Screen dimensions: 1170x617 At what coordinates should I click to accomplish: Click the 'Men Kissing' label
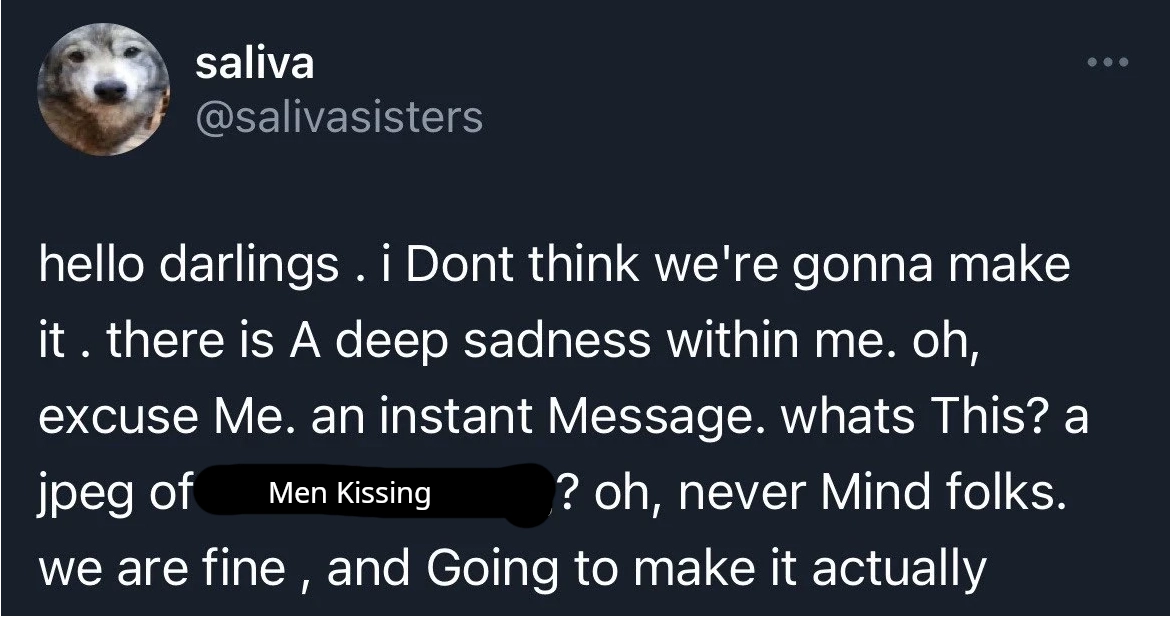(x=348, y=493)
